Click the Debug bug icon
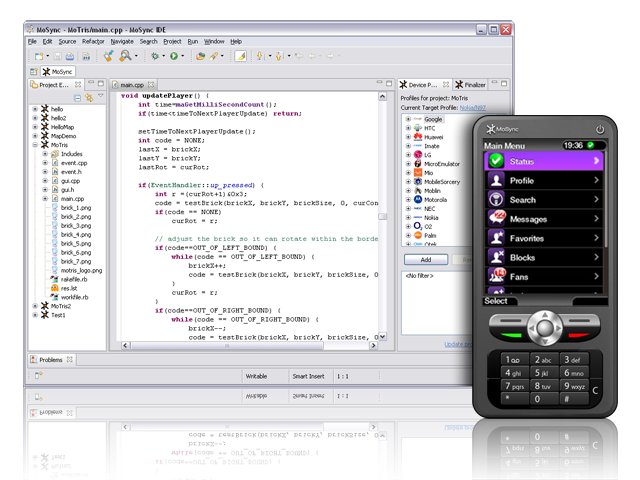The image size is (640, 480). click(155, 56)
